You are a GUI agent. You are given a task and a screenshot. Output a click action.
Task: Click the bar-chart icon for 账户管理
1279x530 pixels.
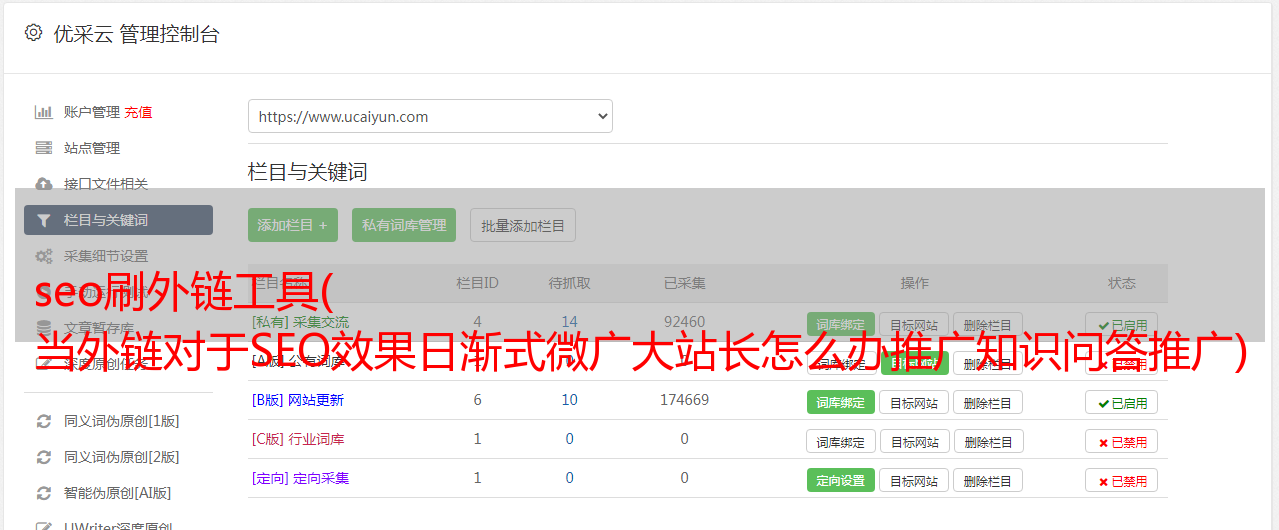[43, 112]
